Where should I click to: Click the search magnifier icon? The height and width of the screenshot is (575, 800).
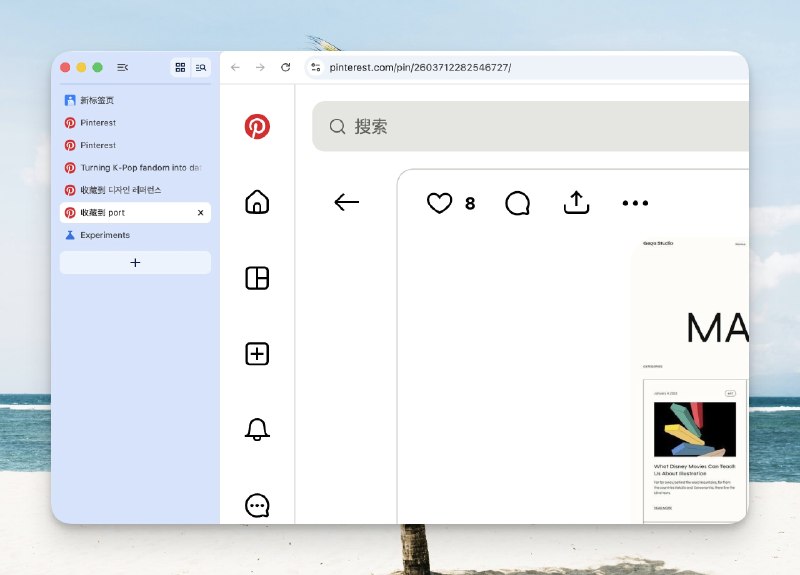tap(337, 127)
